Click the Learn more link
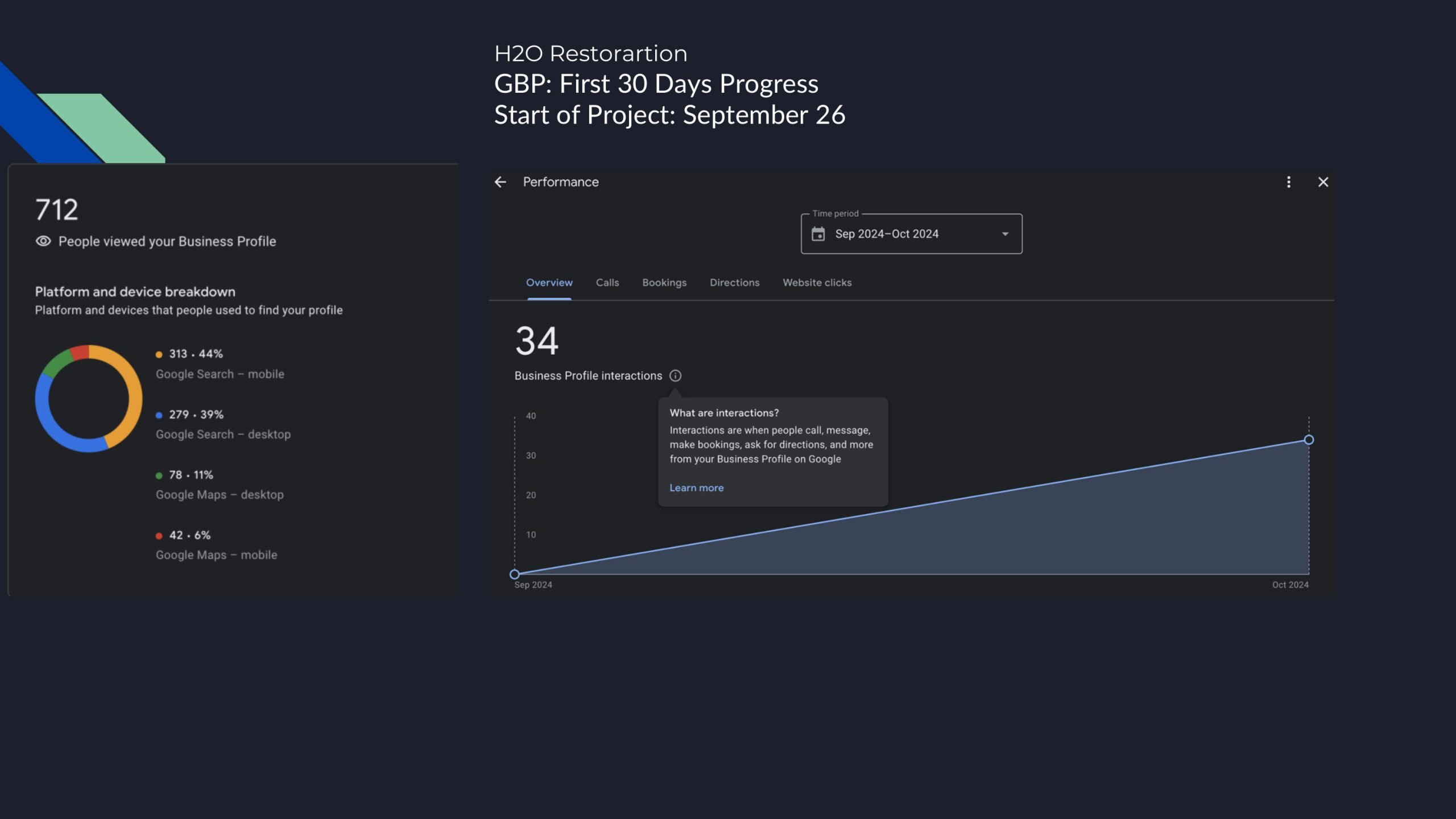The width and height of the screenshot is (1456, 819). click(696, 488)
